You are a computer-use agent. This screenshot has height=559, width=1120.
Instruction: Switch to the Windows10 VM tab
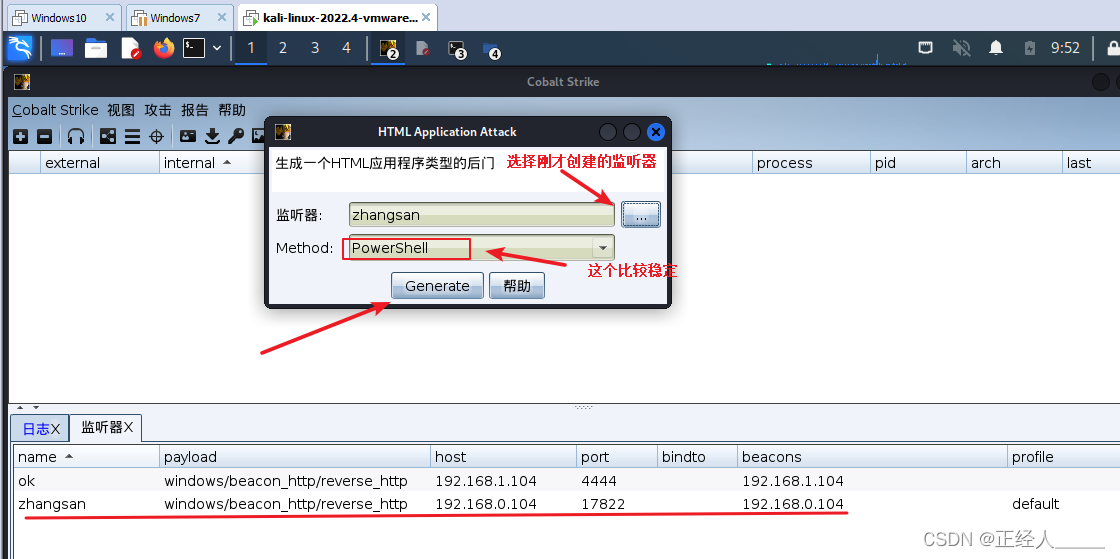[x=64, y=17]
